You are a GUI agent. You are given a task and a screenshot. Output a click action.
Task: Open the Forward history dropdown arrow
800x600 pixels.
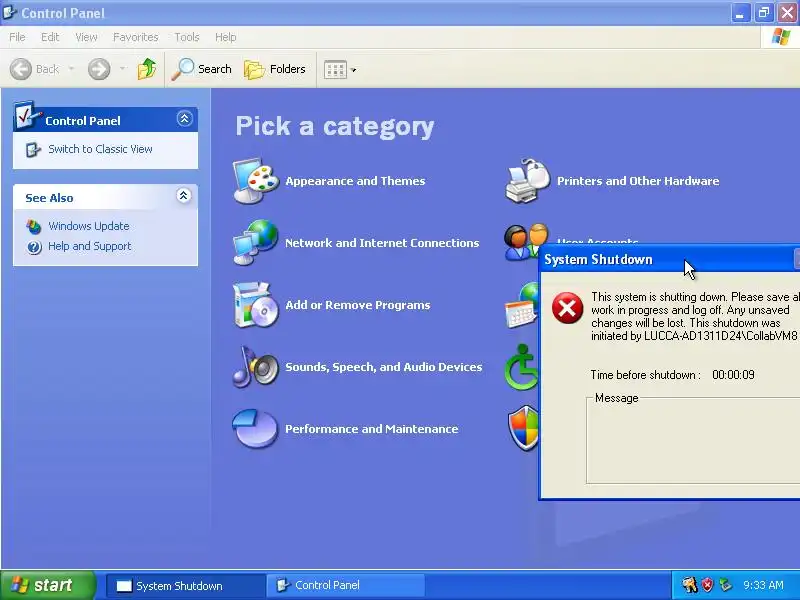[x=122, y=69]
